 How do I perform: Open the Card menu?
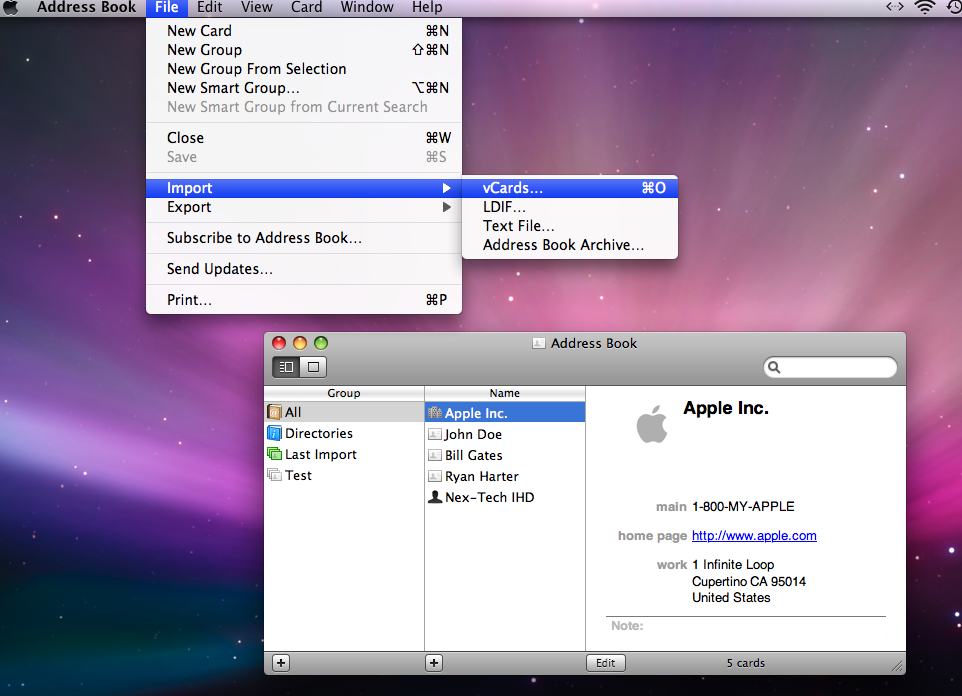pos(306,7)
